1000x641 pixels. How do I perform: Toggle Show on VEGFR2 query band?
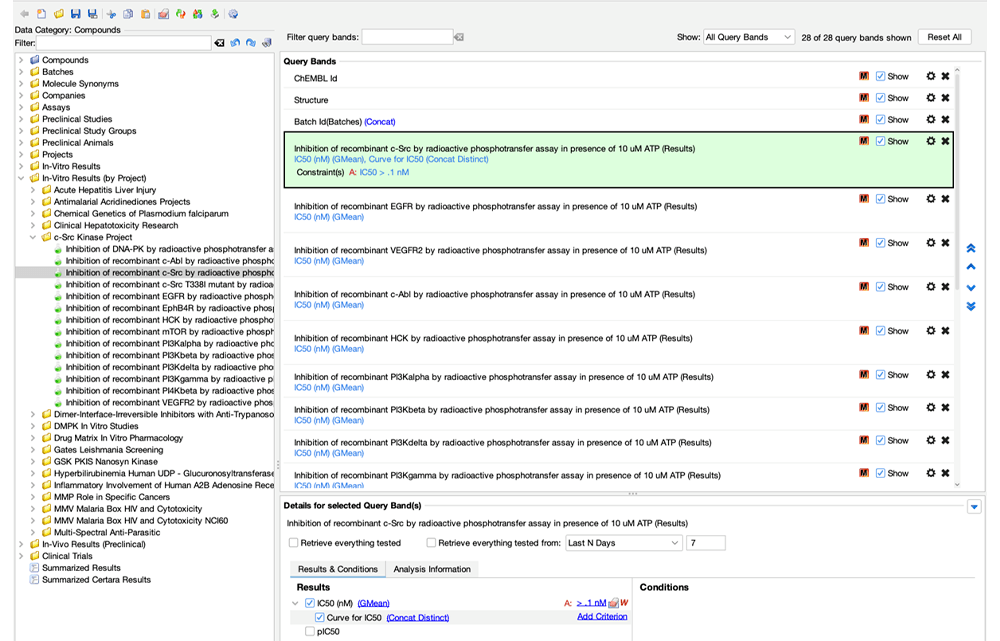(x=880, y=243)
